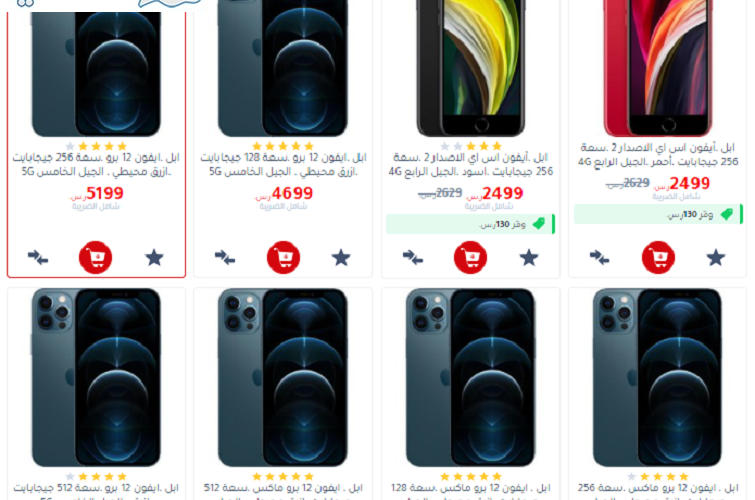Favorite the 4699 iPhone 12 Pro with star

click(x=341, y=258)
